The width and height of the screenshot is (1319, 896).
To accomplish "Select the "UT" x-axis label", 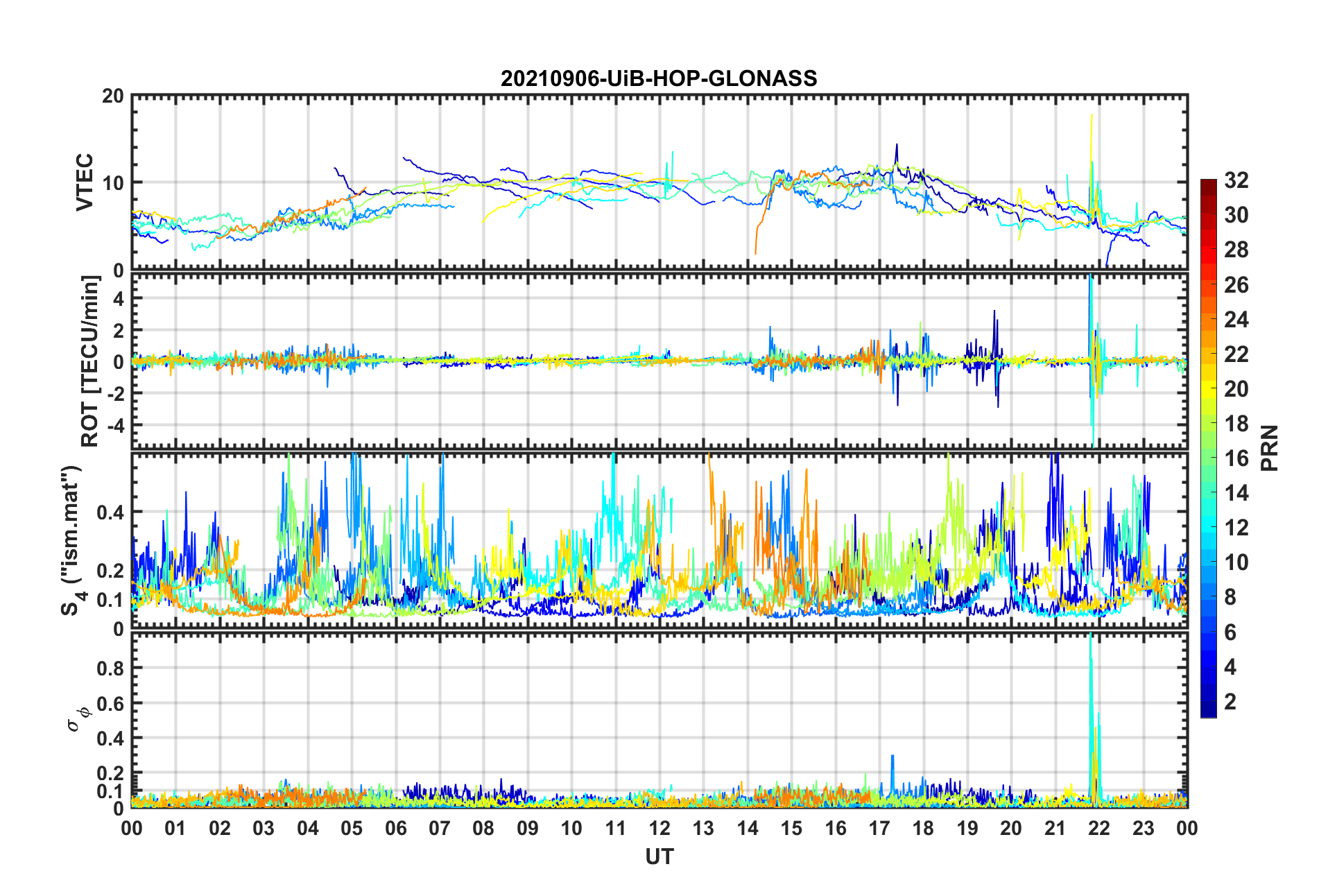I will tap(659, 857).
